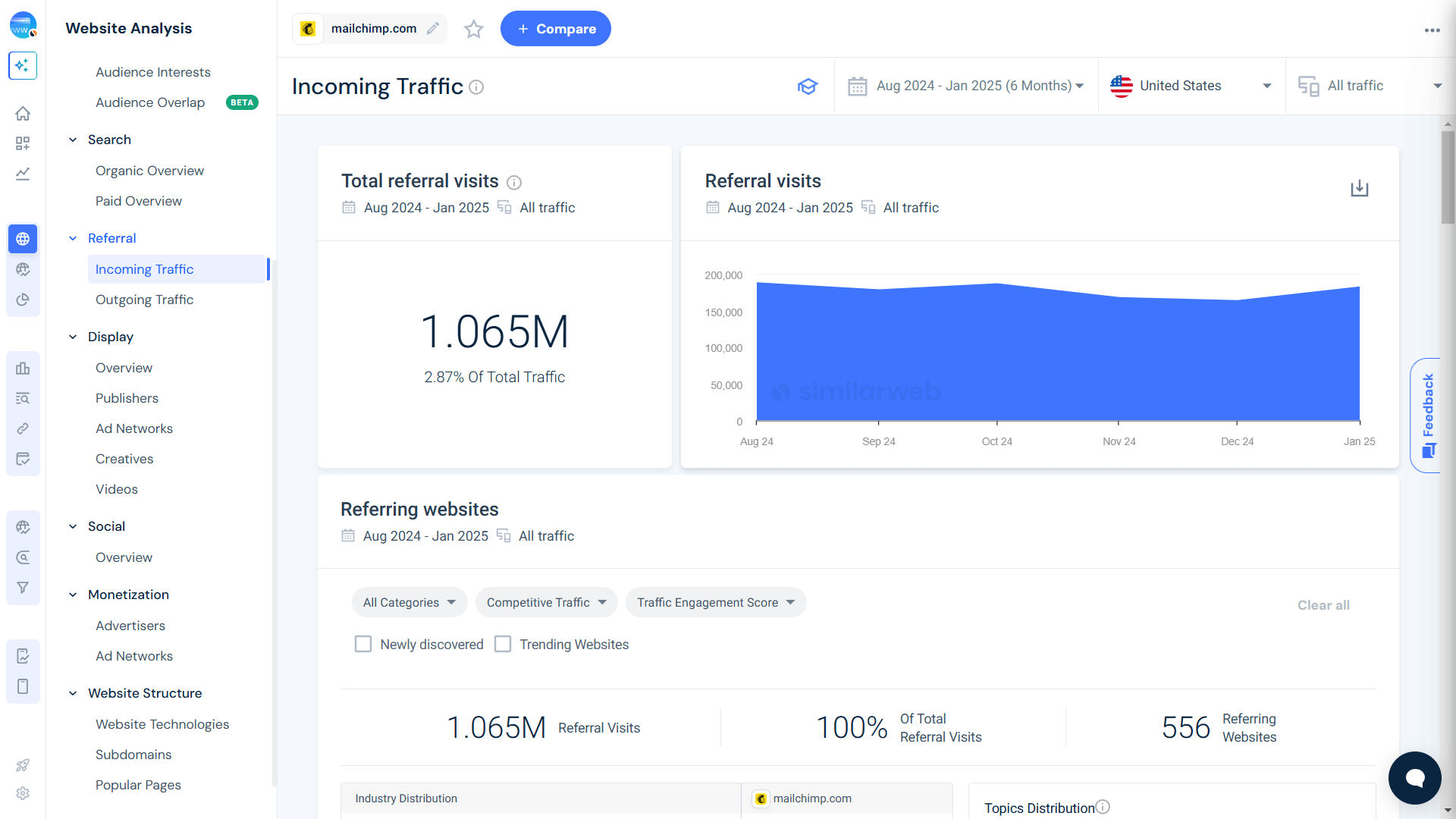Collapse the Referral section in the sidebar
The image size is (1456, 819).
click(73, 238)
